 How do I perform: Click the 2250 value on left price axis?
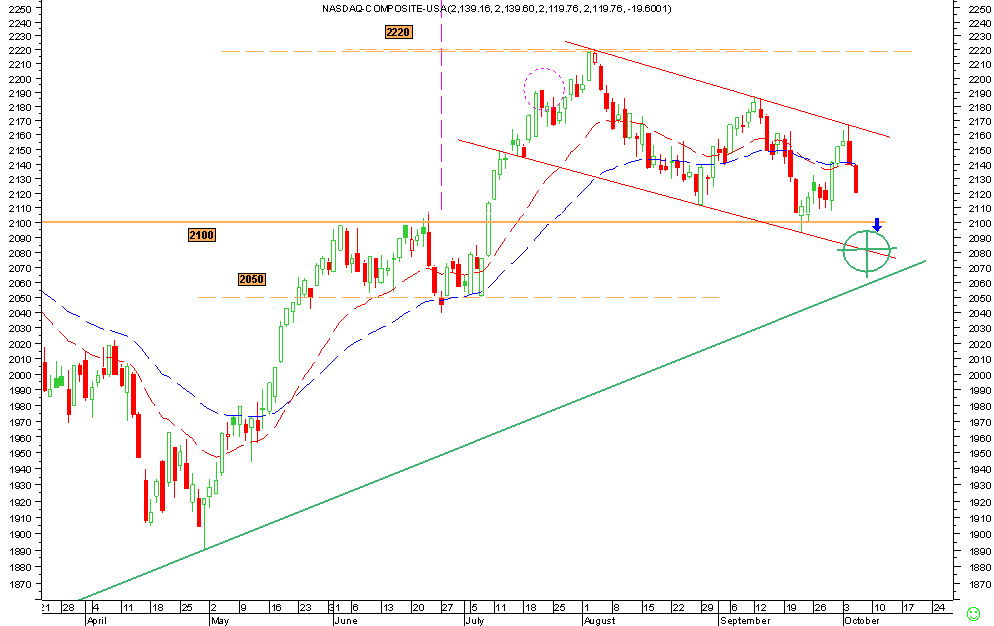(21, 9)
